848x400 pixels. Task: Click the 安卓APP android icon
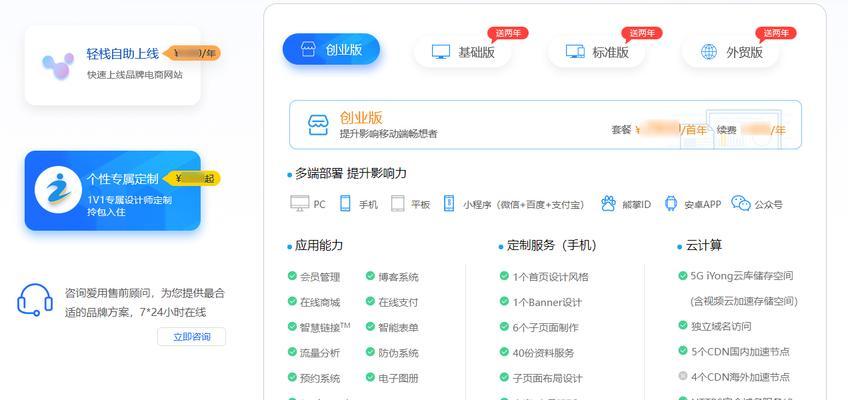tap(671, 203)
